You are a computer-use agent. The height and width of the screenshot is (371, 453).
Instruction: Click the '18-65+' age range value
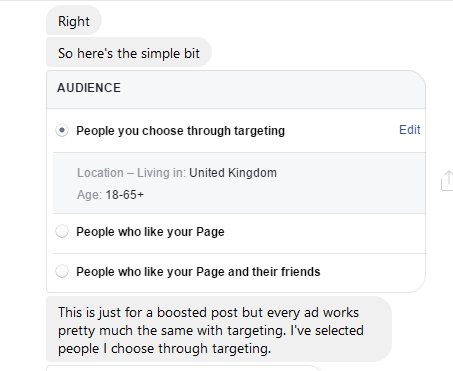pyautogui.click(x=124, y=195)
